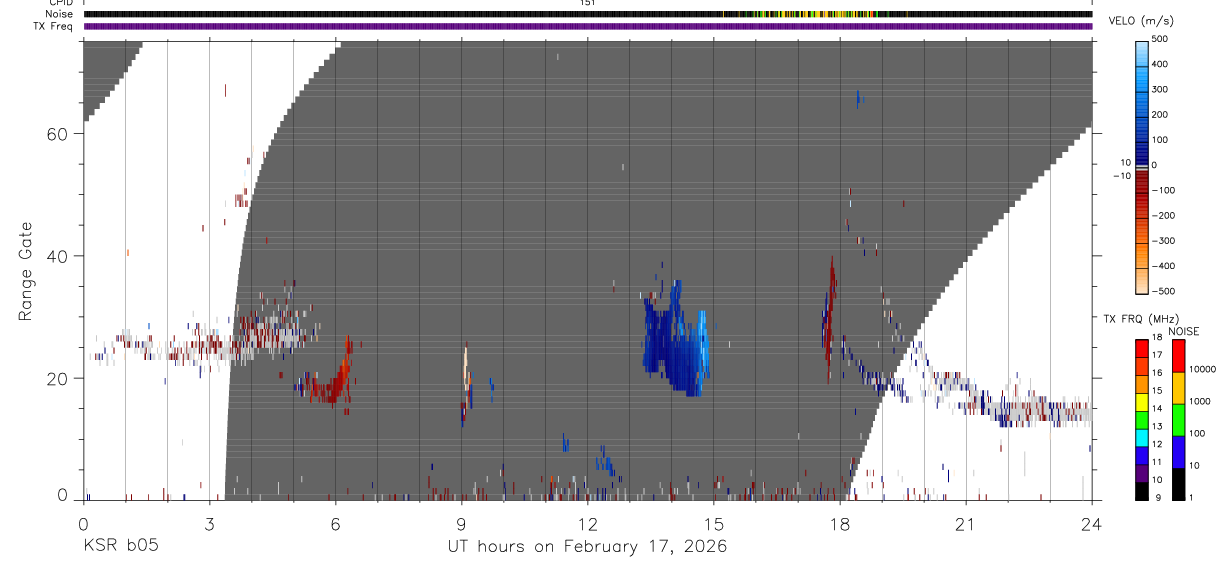This screenshot has width=1228, height=567.
Task: Click the yellow segment of NOISE legend
Action: click(1179, 388)
